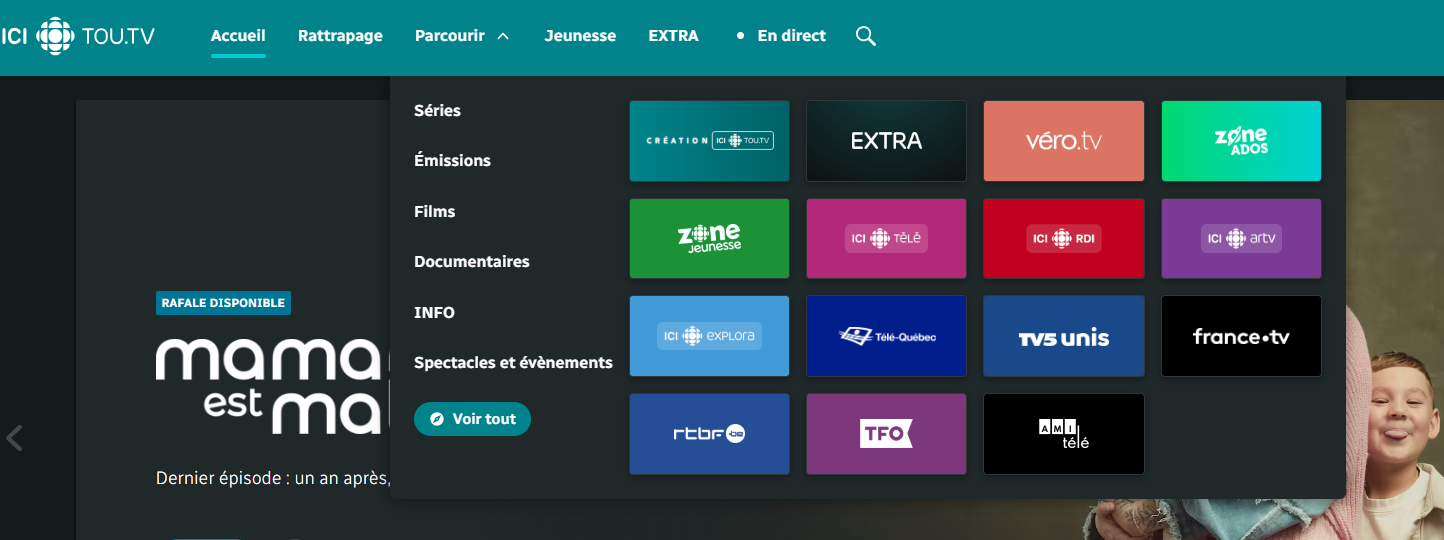Open the Rattrapage tab
1444x540 pixels.
340,36
